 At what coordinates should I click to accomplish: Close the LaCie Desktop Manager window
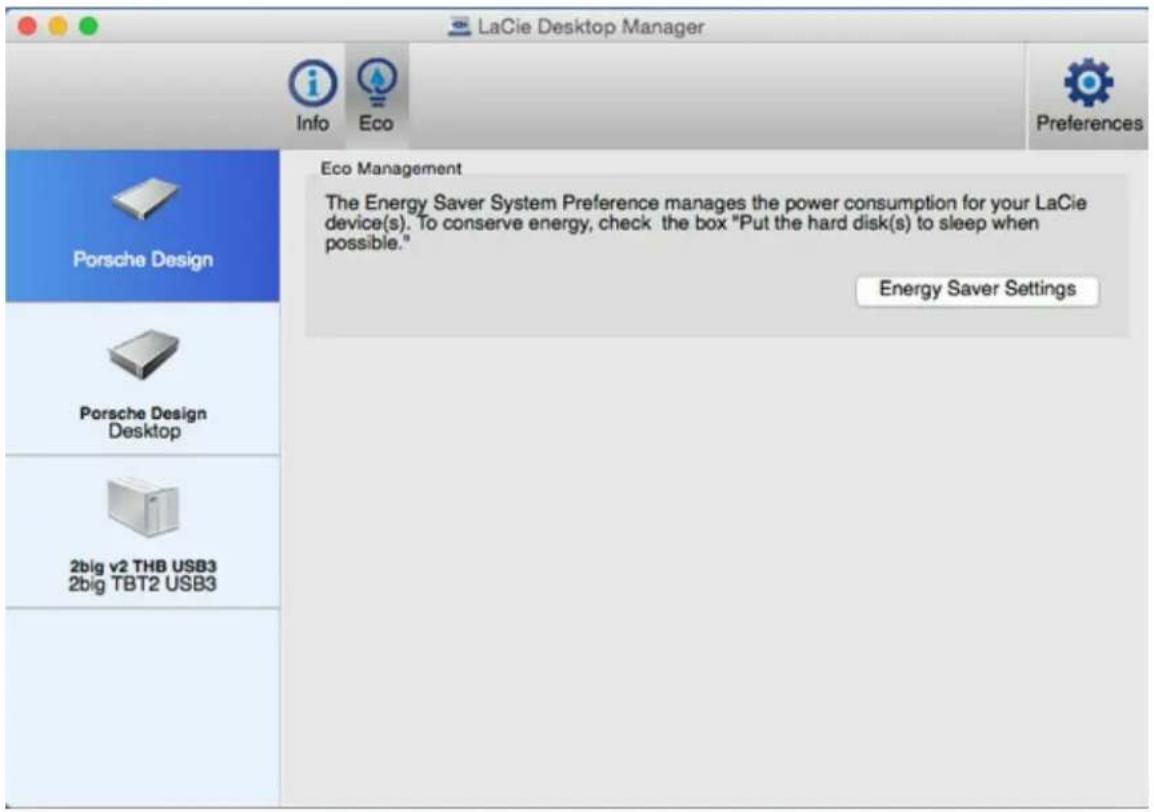[x=27, y=27]
